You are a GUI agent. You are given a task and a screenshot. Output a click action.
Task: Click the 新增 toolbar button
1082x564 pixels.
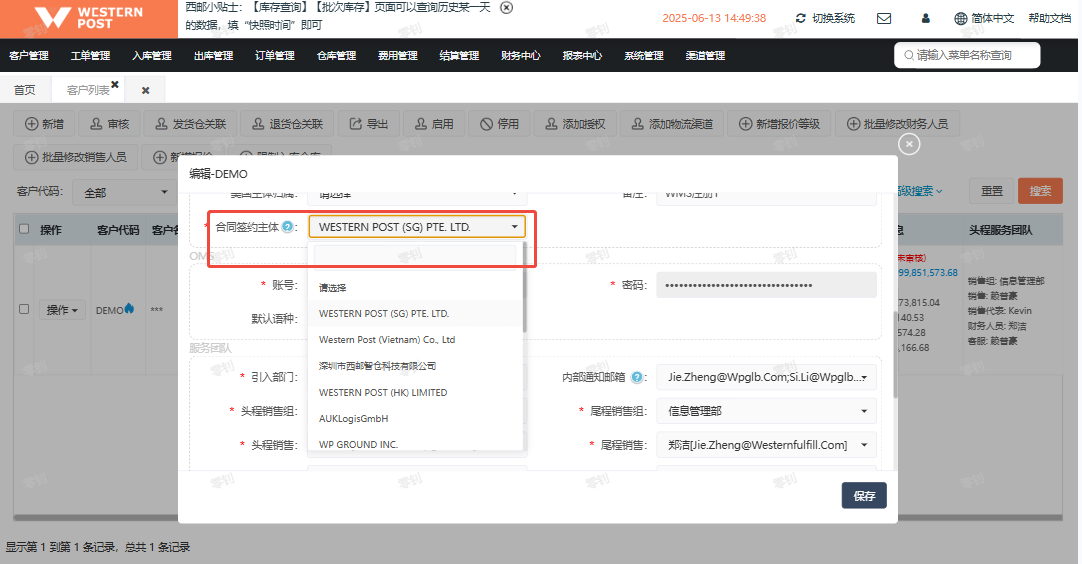[x=44, y=124]
